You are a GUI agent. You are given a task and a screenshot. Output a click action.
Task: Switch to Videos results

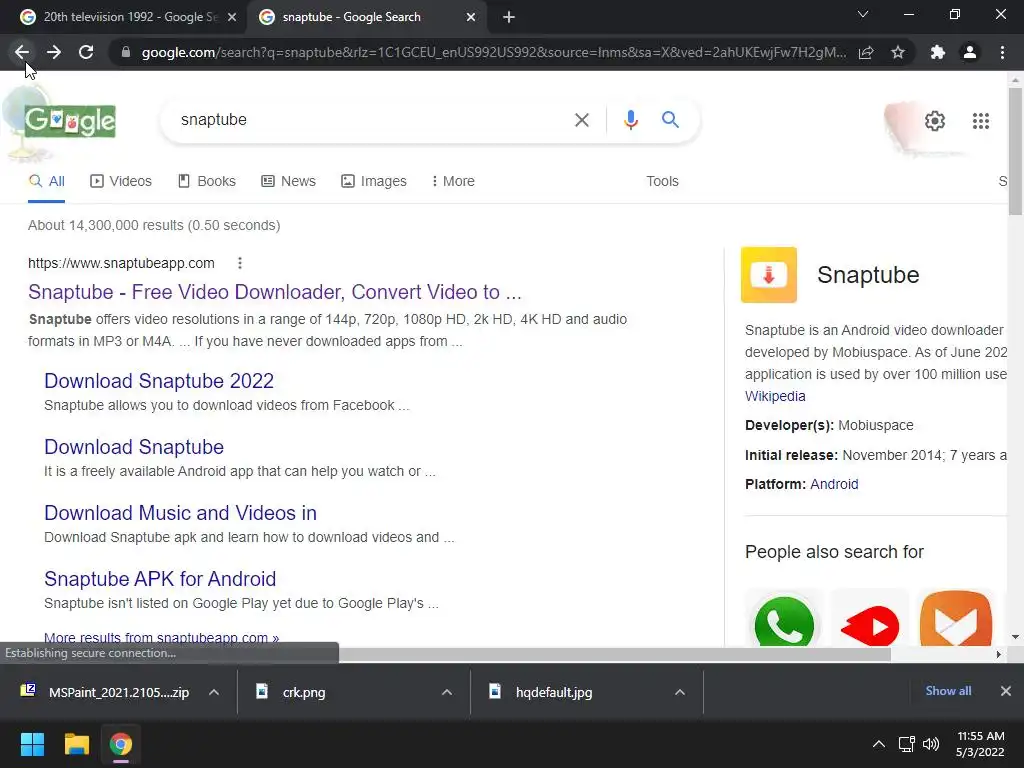[121, 182]
